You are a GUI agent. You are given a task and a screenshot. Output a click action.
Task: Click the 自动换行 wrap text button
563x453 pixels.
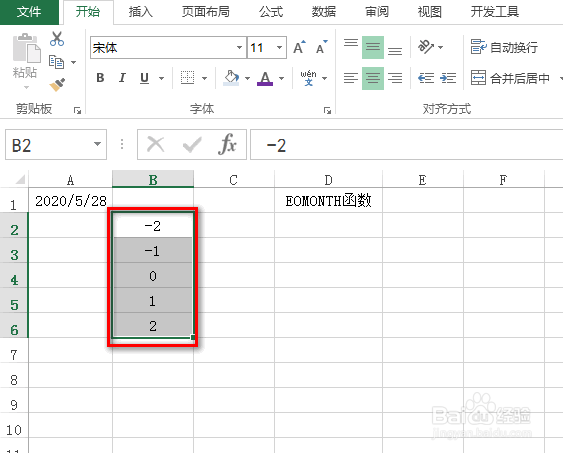[504, 47]
